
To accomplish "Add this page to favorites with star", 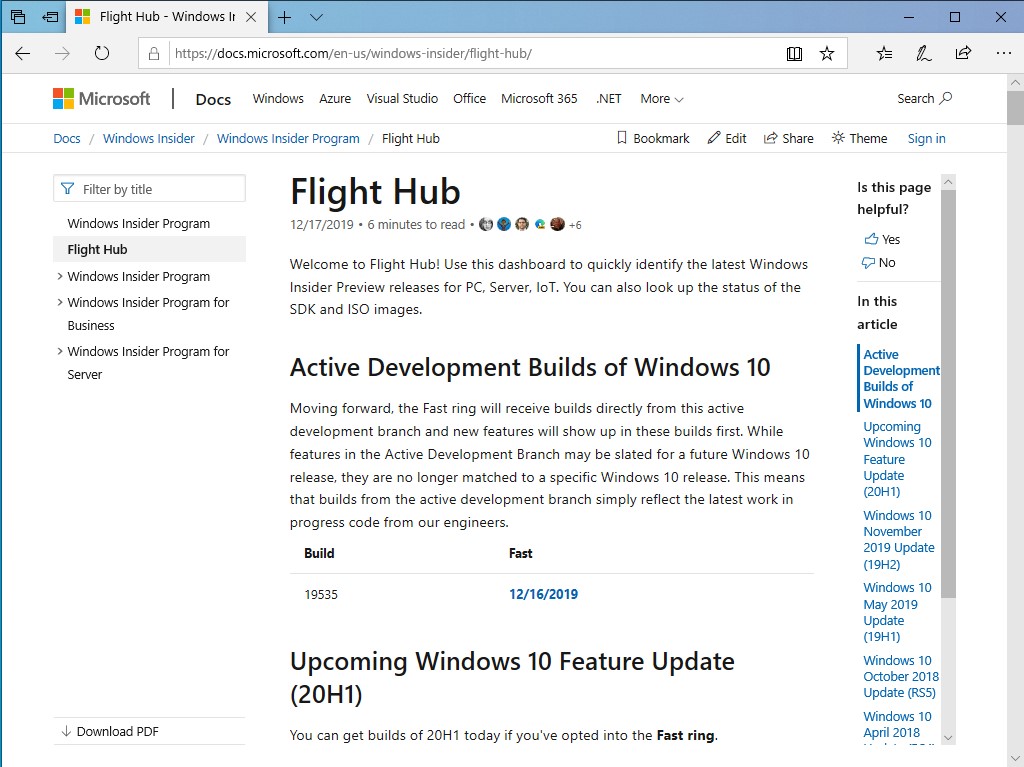I will tap(828, 53).
